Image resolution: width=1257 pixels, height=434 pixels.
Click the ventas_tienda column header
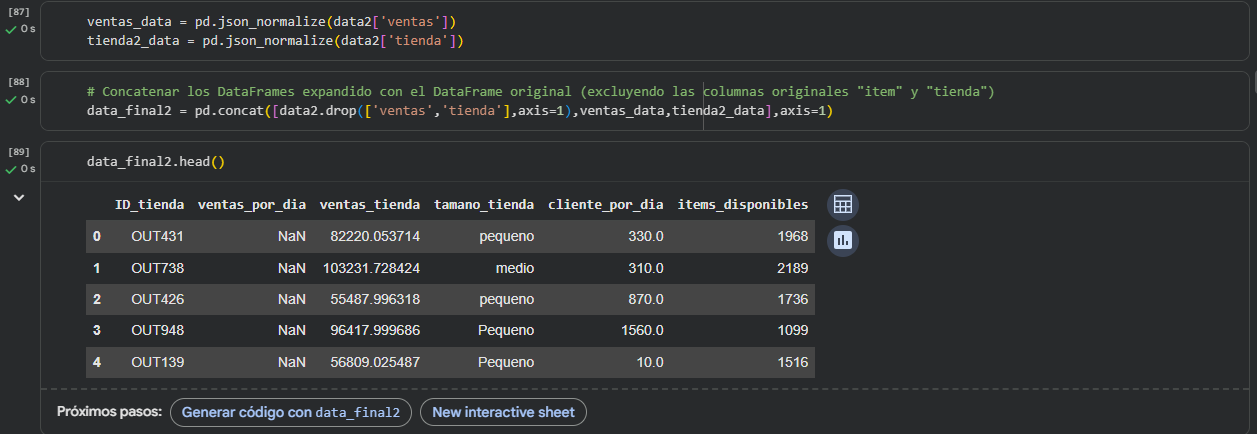pos(369,204)
